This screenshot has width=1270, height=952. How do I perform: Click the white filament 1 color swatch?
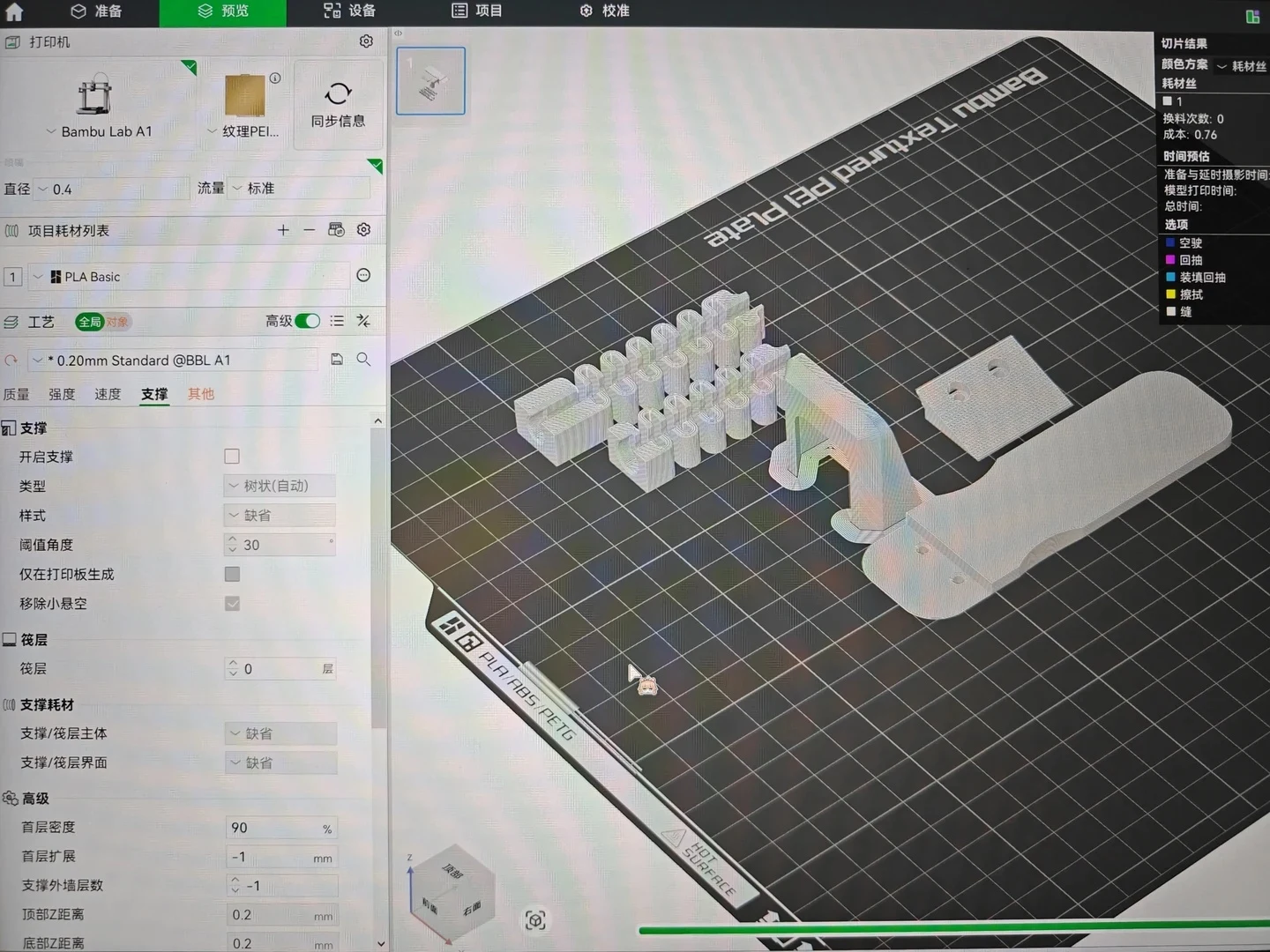pyautogui.click(x=1168, y=101)
